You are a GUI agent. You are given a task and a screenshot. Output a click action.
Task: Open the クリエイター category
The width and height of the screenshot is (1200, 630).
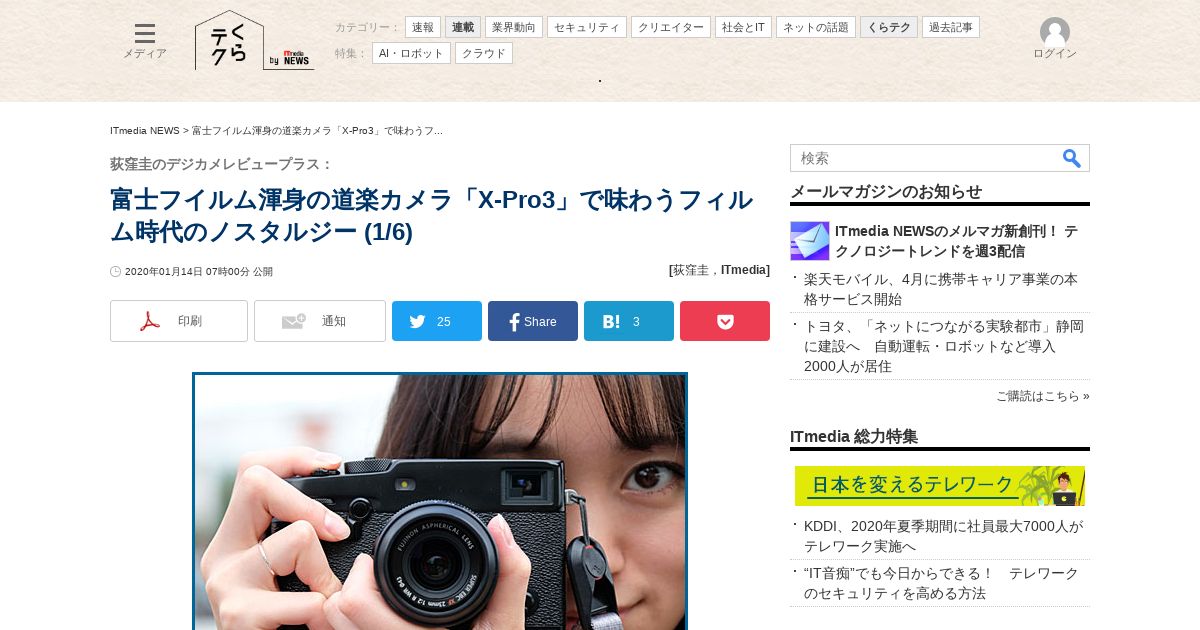coord(671,27)
